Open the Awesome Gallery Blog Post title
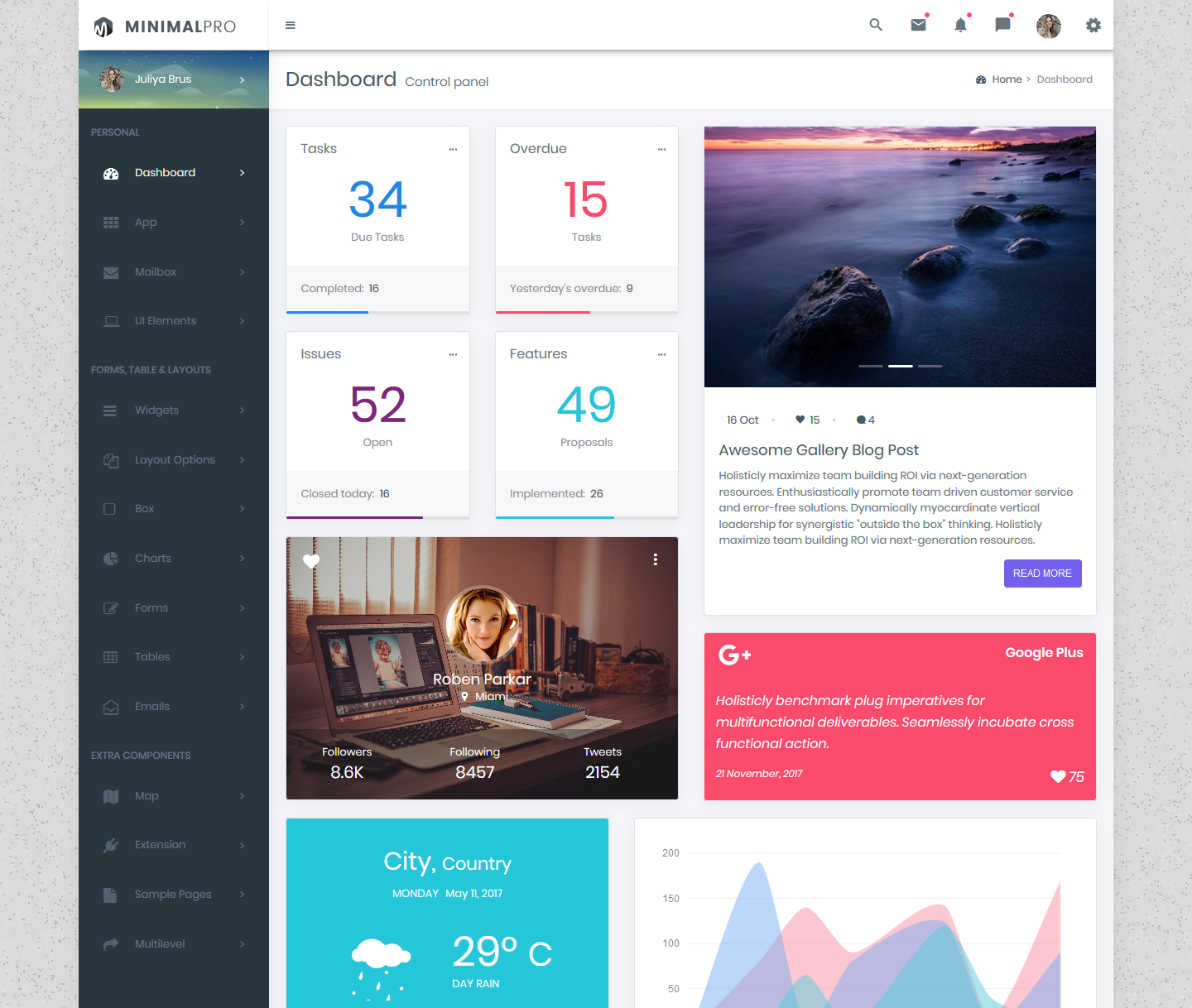 click(819, 450)
